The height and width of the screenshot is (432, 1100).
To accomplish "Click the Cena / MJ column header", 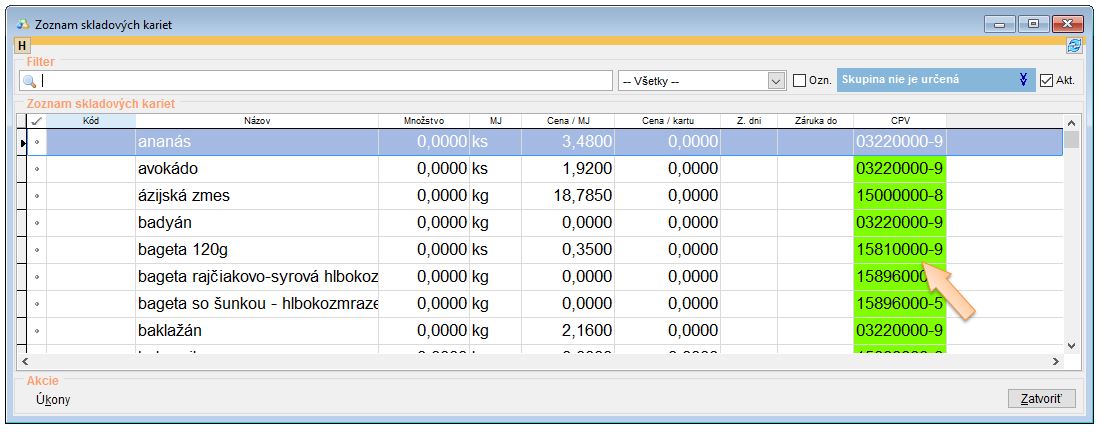I will (566, 121).
